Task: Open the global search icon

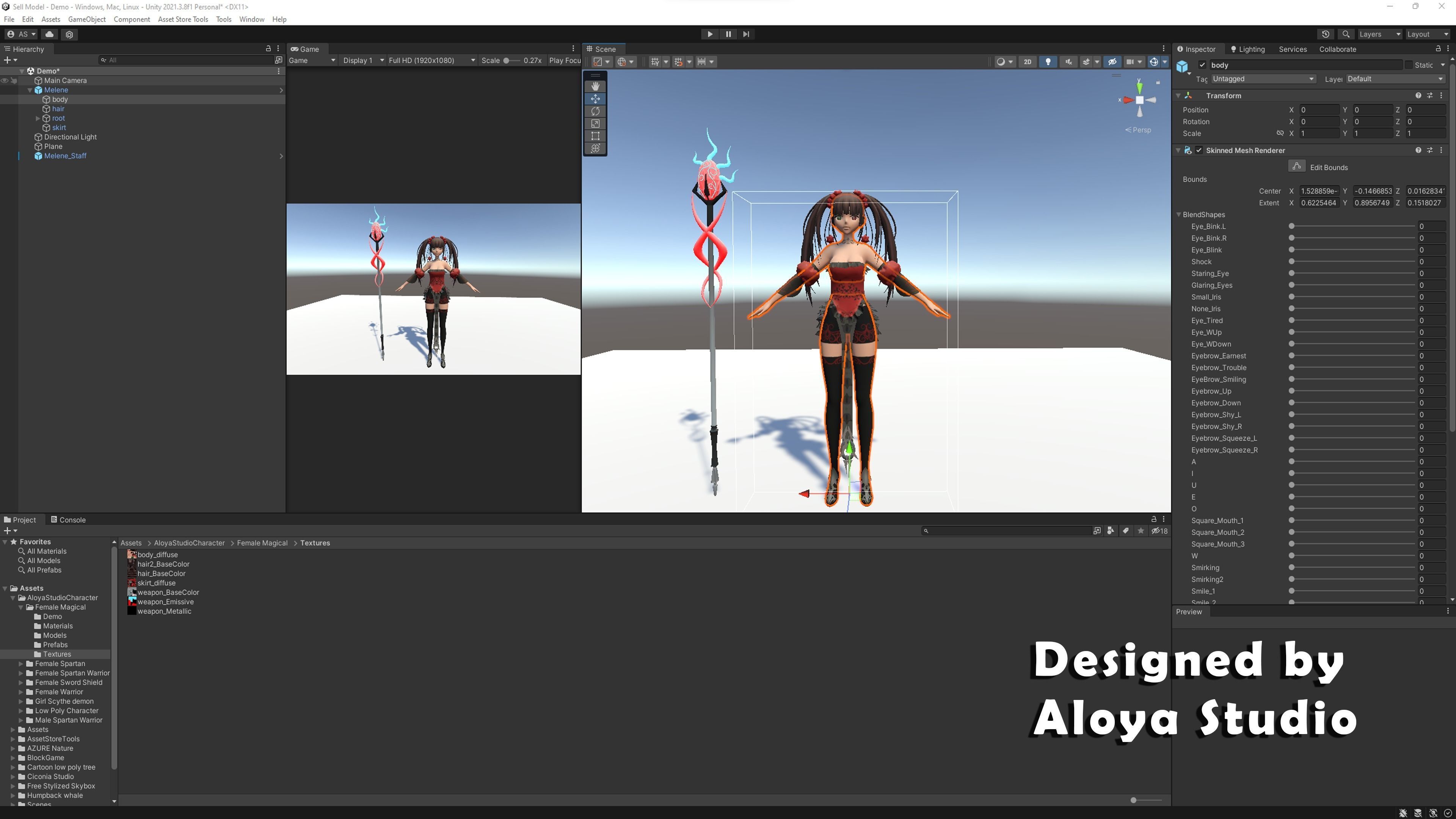Action: click(x=1346, y=34)
